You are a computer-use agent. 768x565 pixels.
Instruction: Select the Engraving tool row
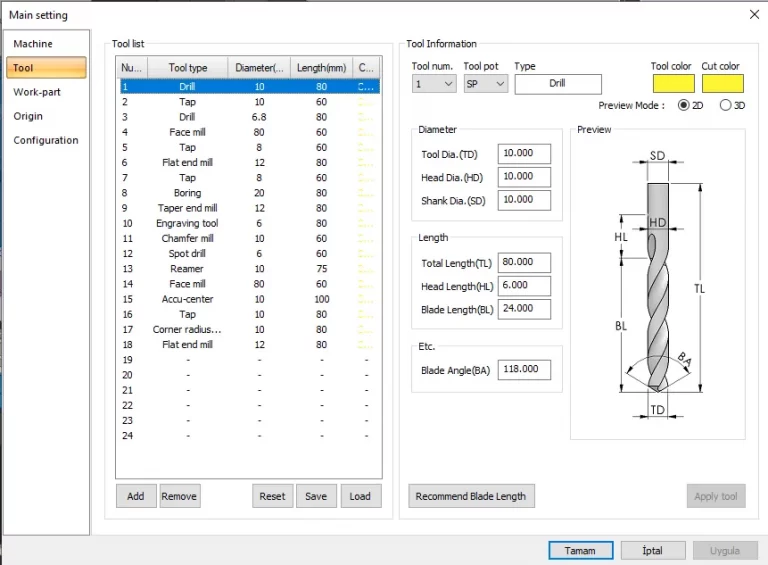[x=187, y=224]
